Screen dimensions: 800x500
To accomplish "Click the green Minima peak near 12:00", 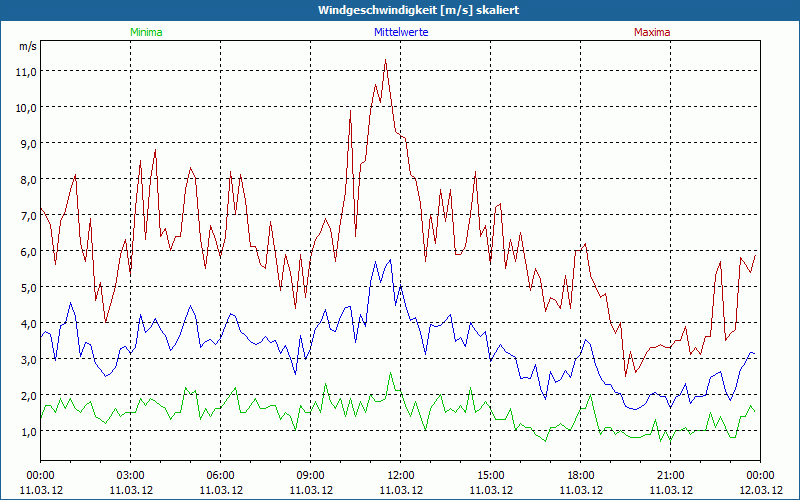I will click(390, 373).
